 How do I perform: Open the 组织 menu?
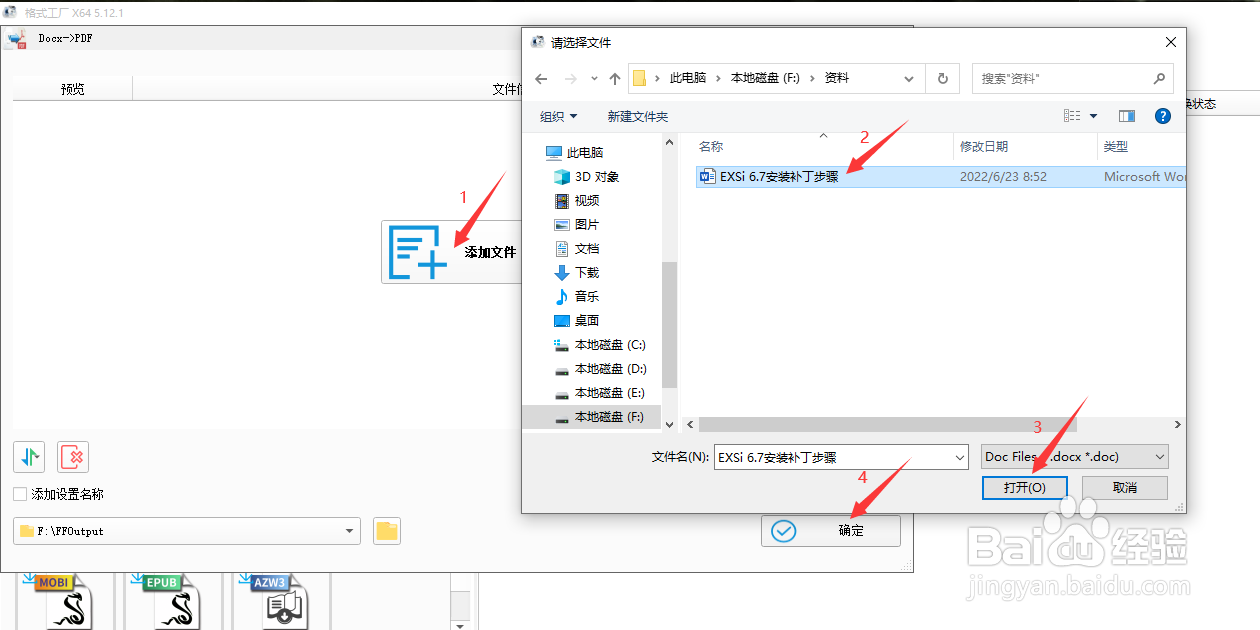[x=558, y=115]
